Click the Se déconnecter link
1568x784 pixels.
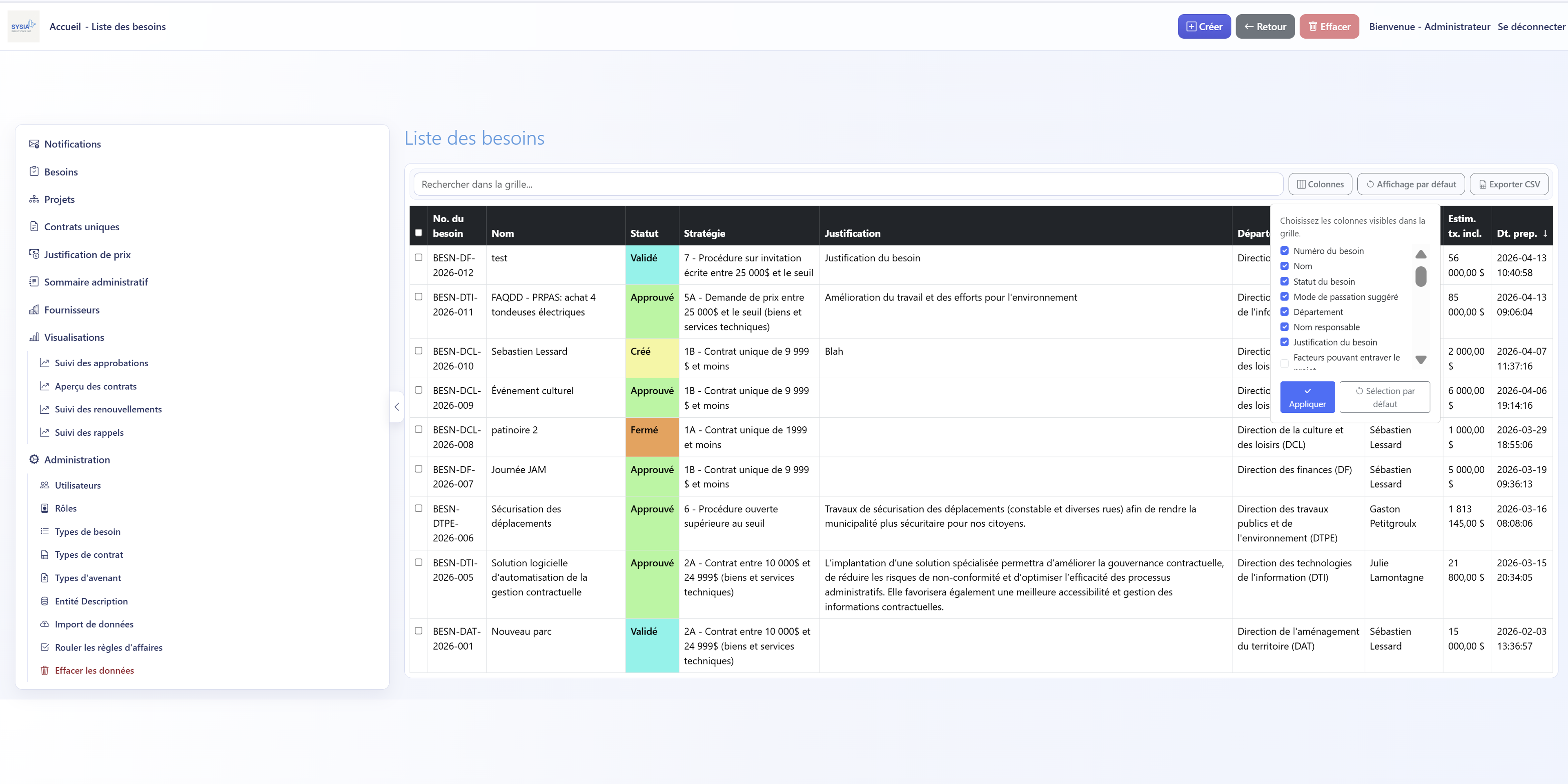1531,26
